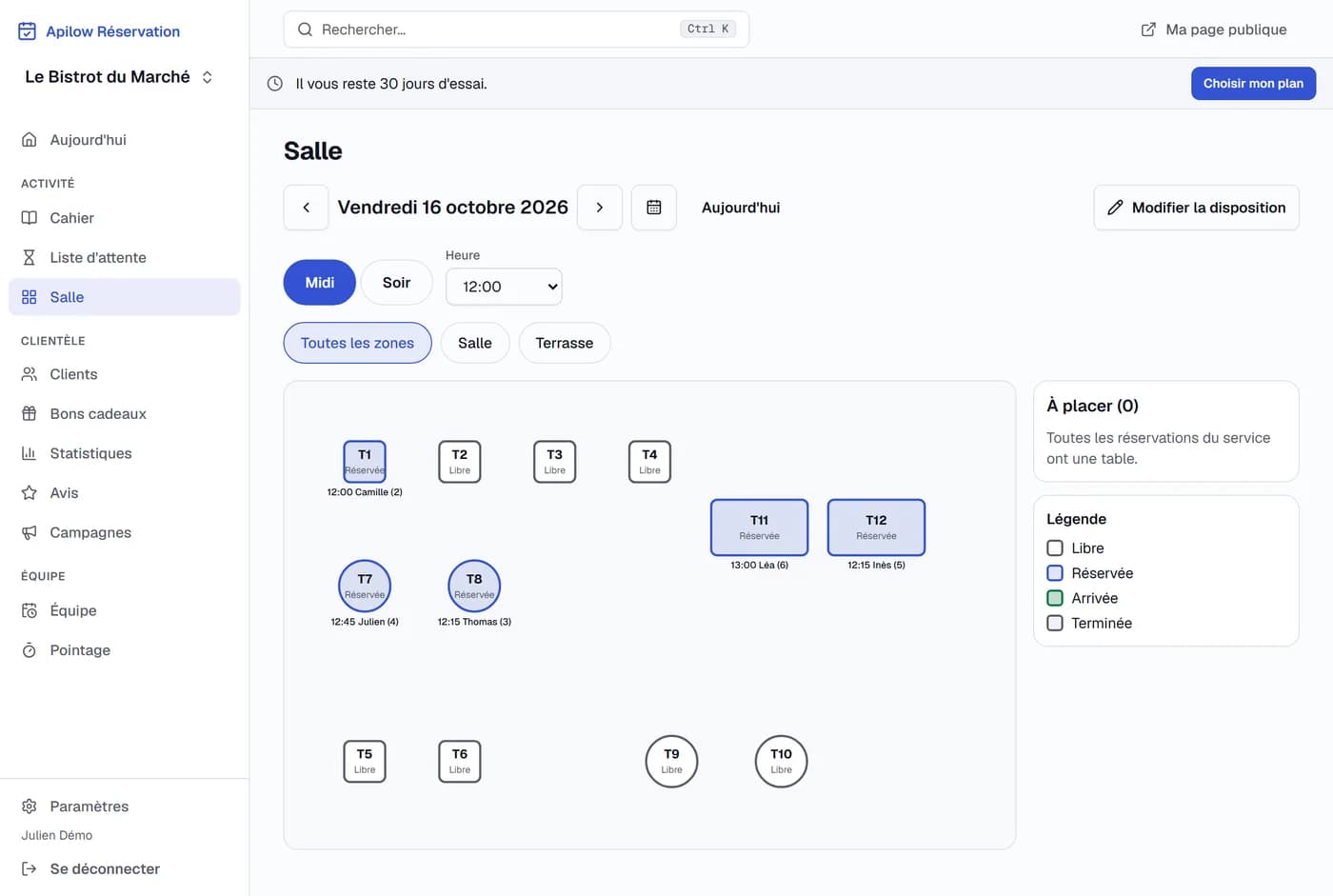Screen dimensions: 1333x896
Task: Open the calendar date picker icon
Action: tap(654, 208)
